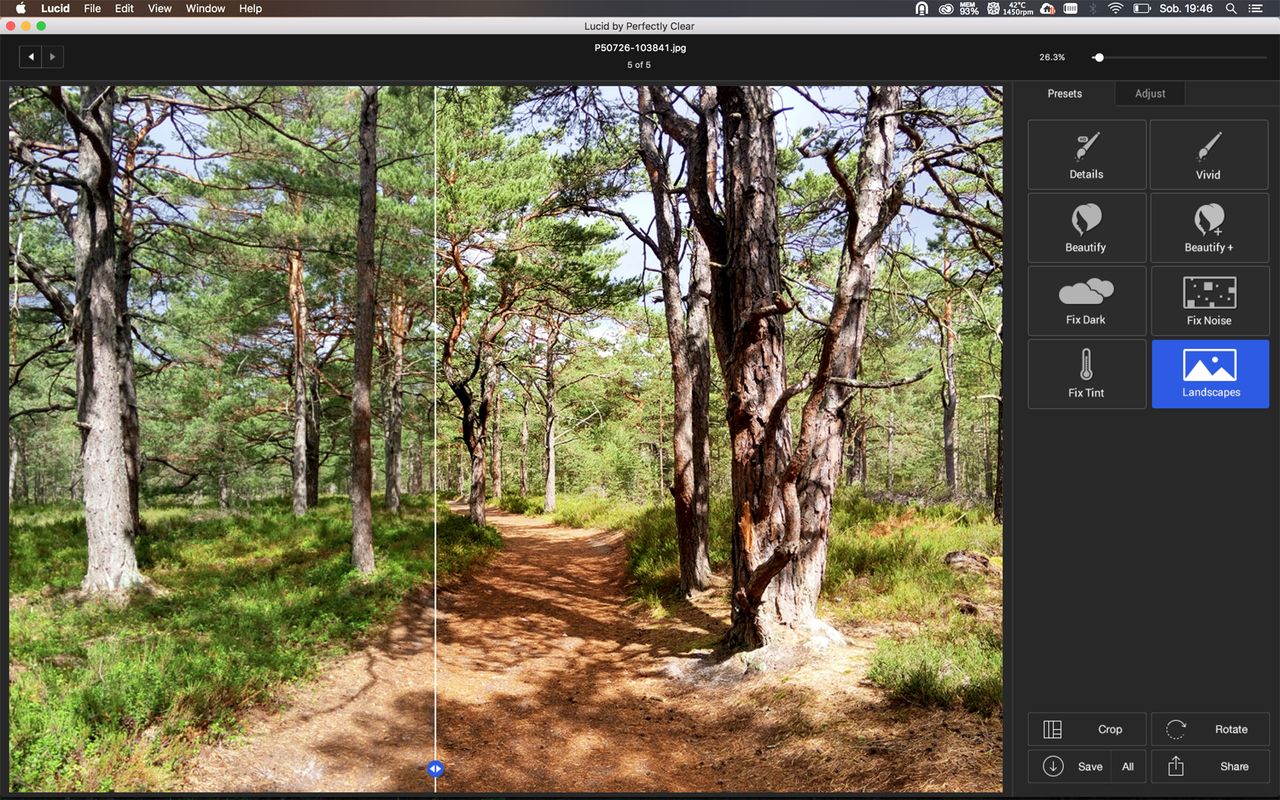The image size is (1280, 800).
Task: Open the View menu
Action: (x=160, y=8)
